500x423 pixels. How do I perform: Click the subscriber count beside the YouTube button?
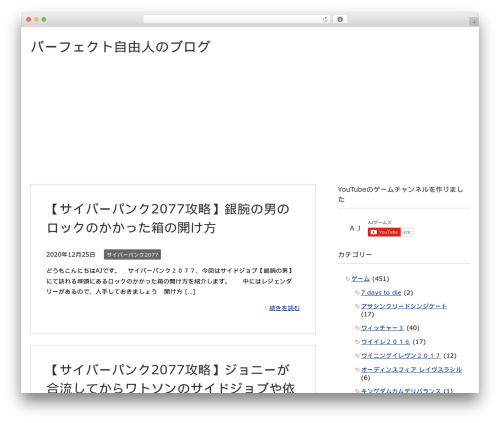[407, 232]
